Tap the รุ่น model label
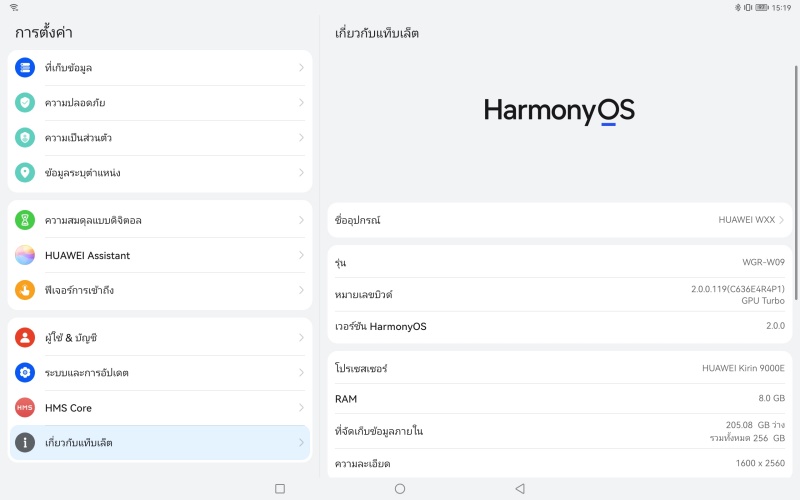This screenshot has height=500, width=800. pos(340,263)
